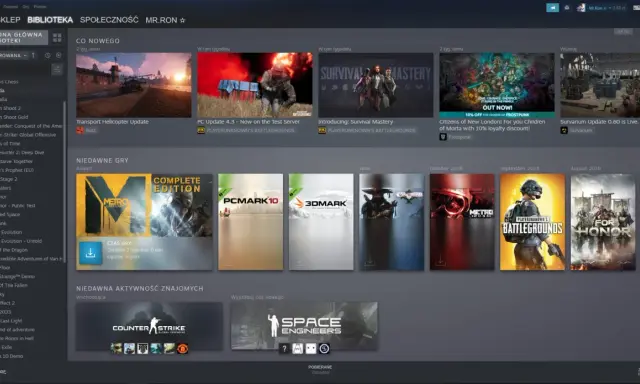
Task: Open the grid collections view icon
Action: pyautogui.click(x=57, y=38)
